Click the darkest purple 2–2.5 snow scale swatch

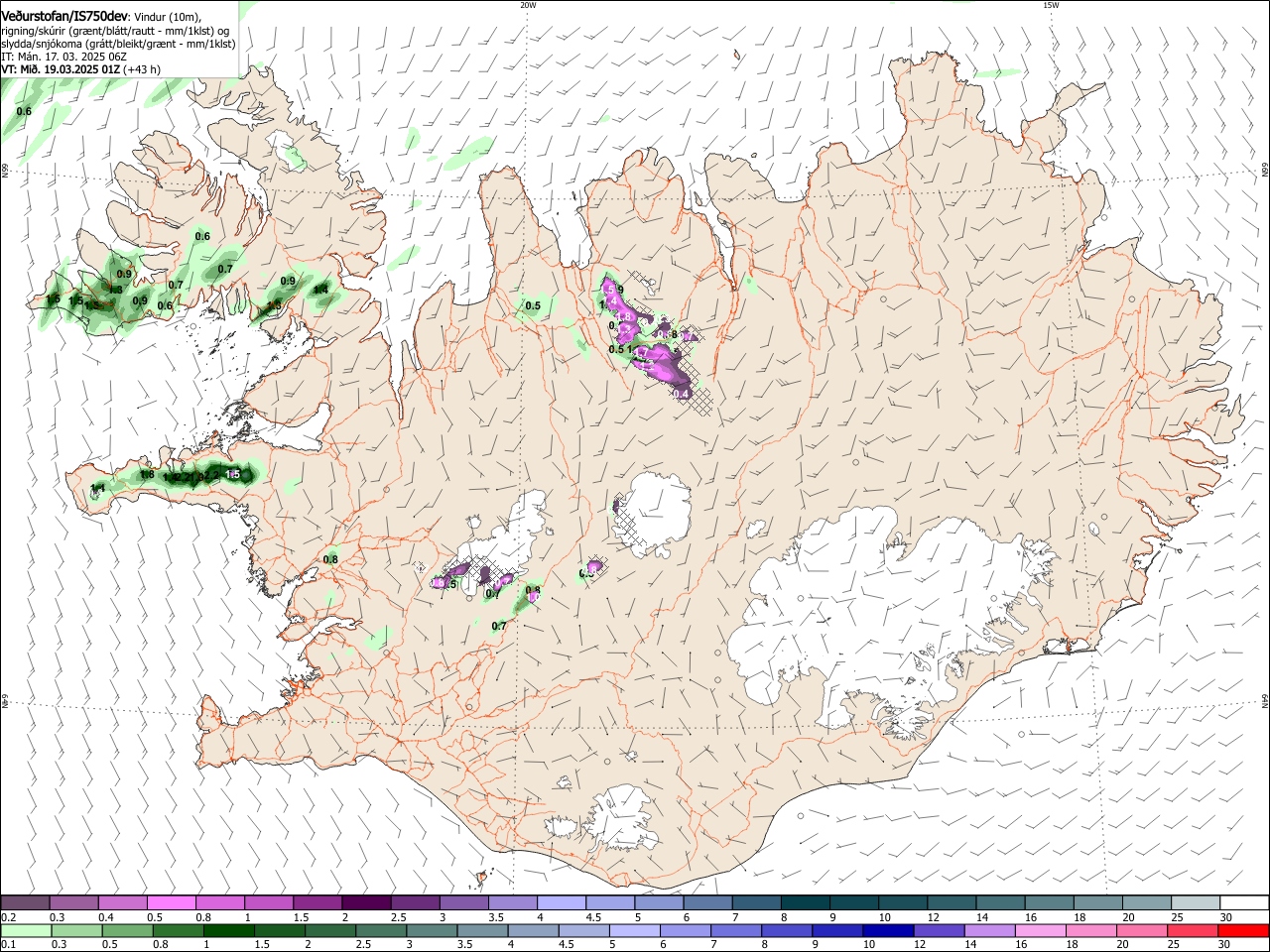[x=366, y=902]
